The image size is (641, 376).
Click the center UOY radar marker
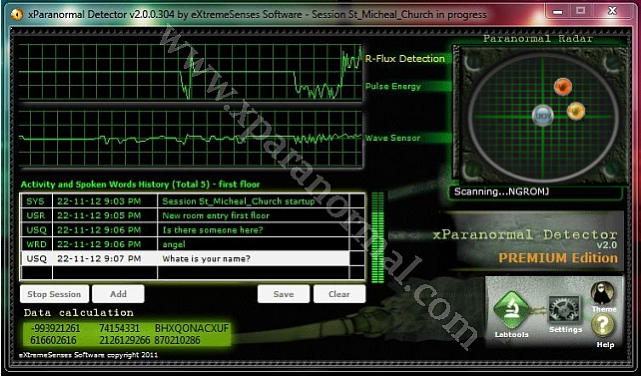pyautogui.click(x=543, y=115)
